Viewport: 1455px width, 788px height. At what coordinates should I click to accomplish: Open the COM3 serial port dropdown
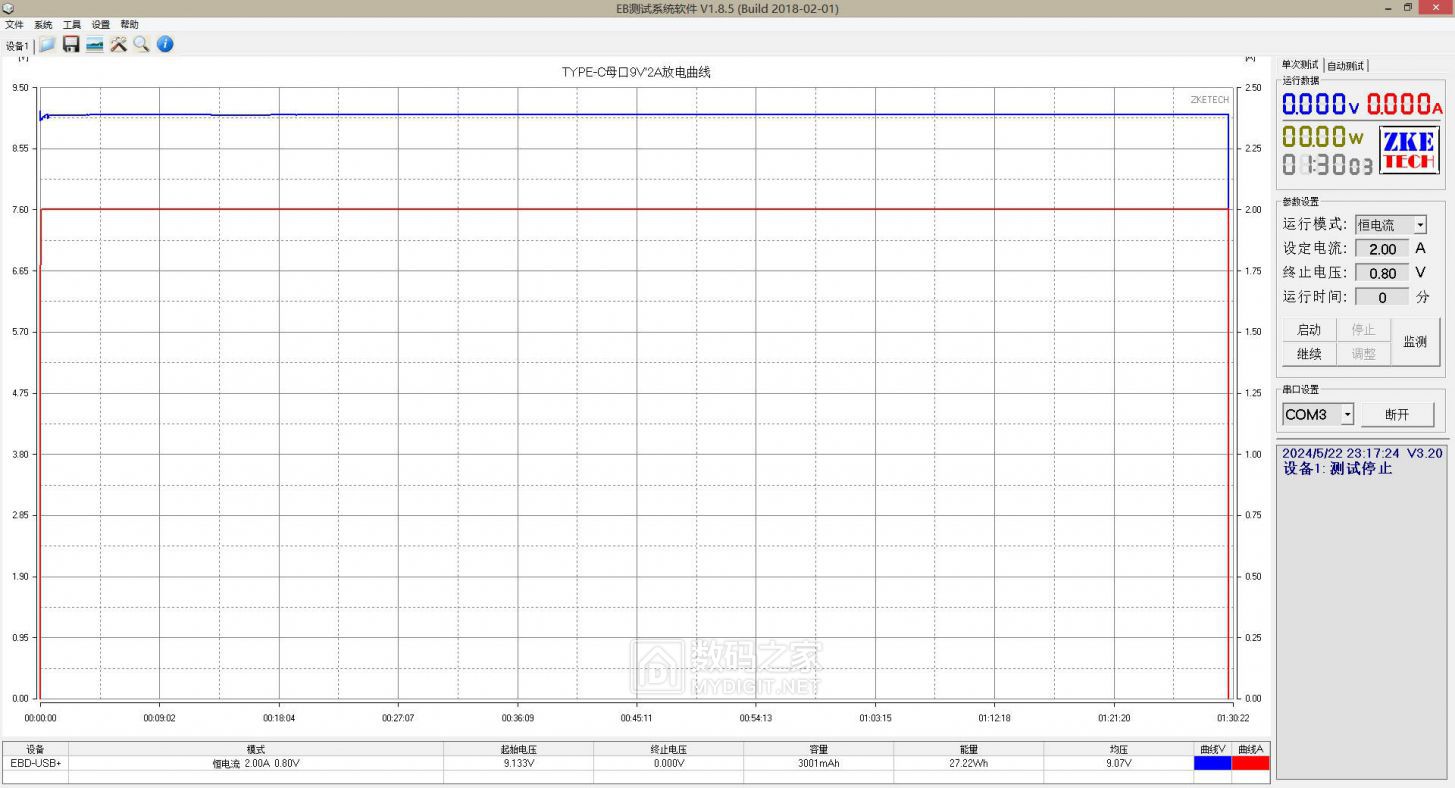tap(1347, 414)
